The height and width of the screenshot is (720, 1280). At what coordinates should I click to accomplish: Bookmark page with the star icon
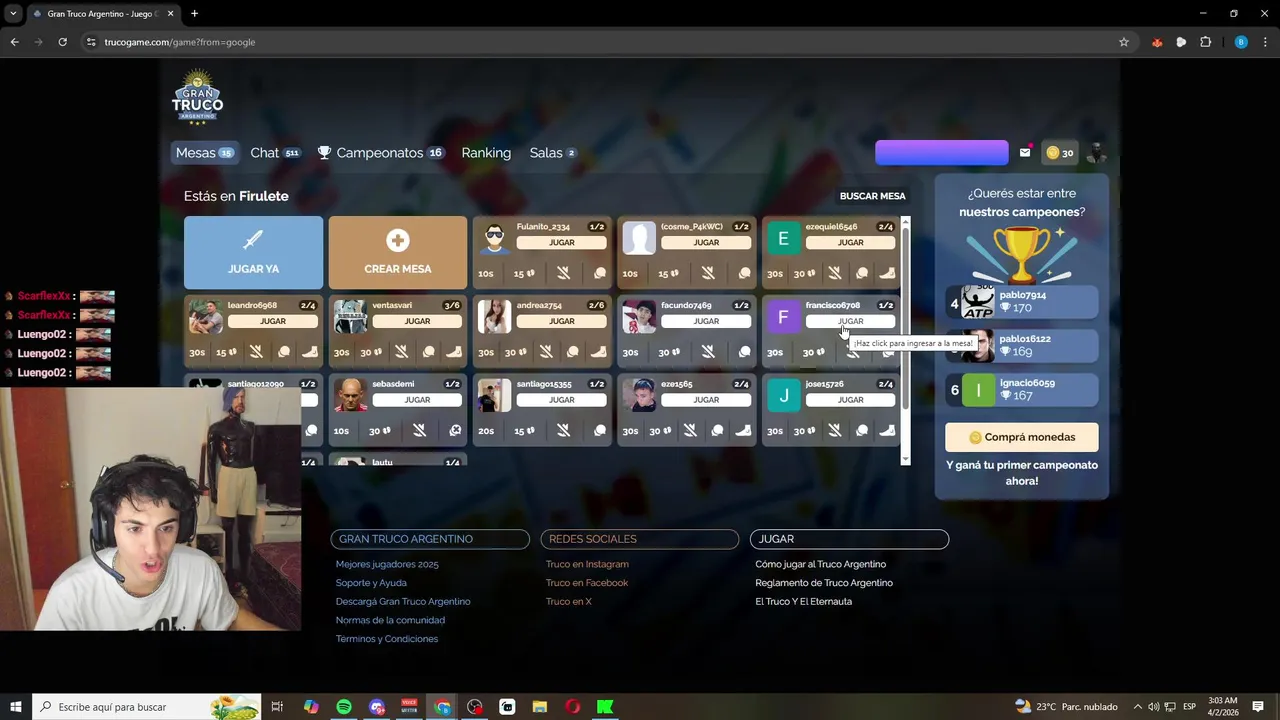(x=1124, y=42)
